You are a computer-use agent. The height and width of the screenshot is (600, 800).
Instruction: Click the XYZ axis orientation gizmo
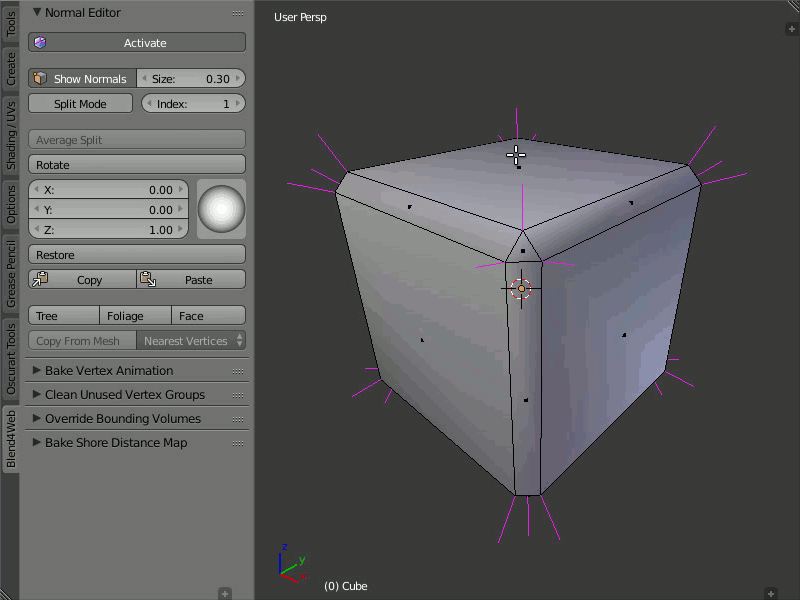point(289,564)
